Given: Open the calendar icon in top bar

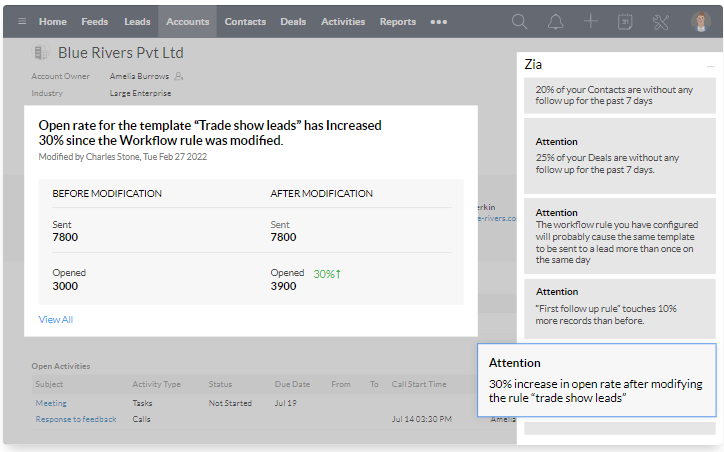Looking at the screenshot, I should [625, 22].
